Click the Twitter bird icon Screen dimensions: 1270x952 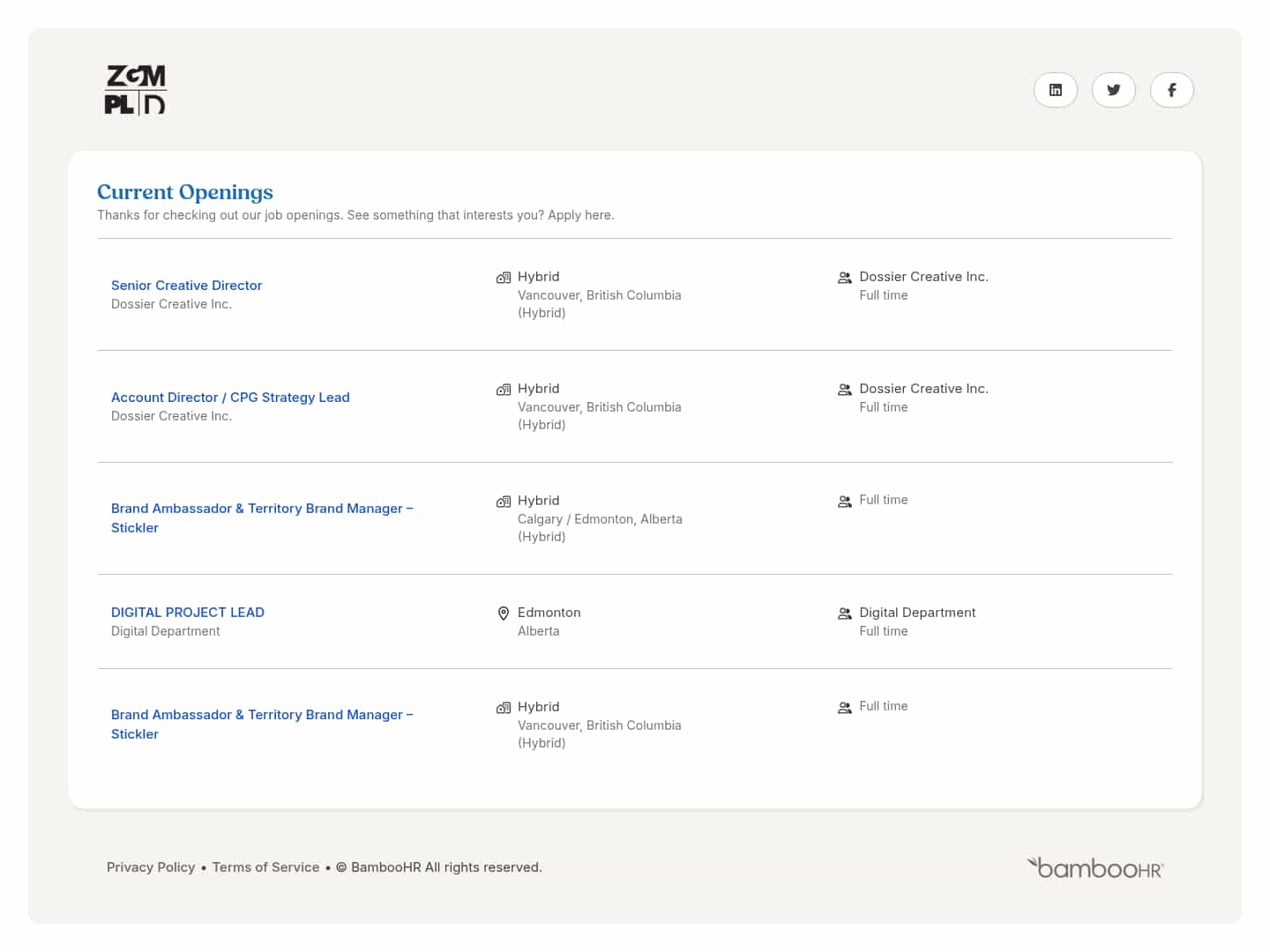[1113, 89]
